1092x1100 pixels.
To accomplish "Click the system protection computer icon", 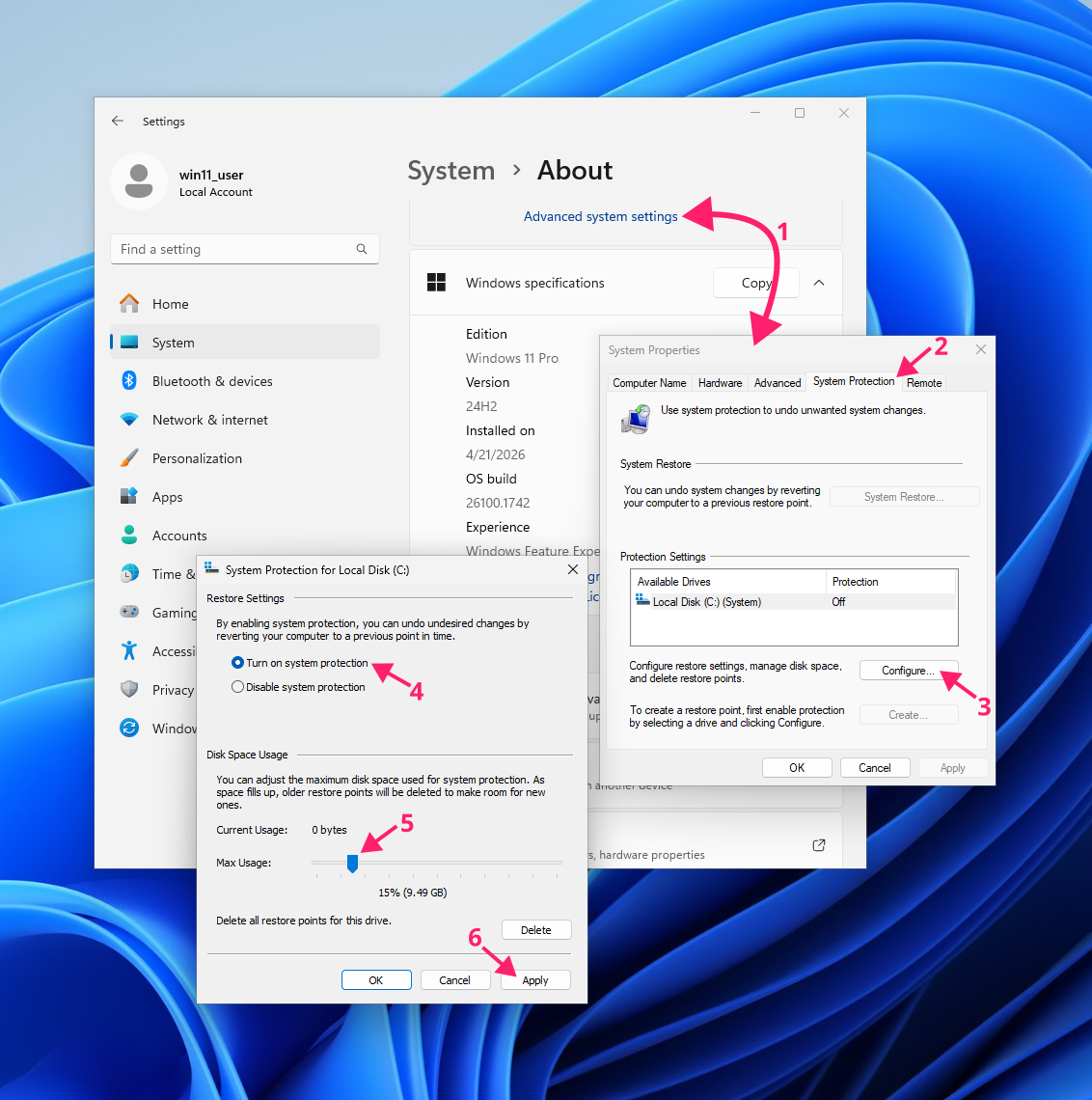I will tap(636, 419).
